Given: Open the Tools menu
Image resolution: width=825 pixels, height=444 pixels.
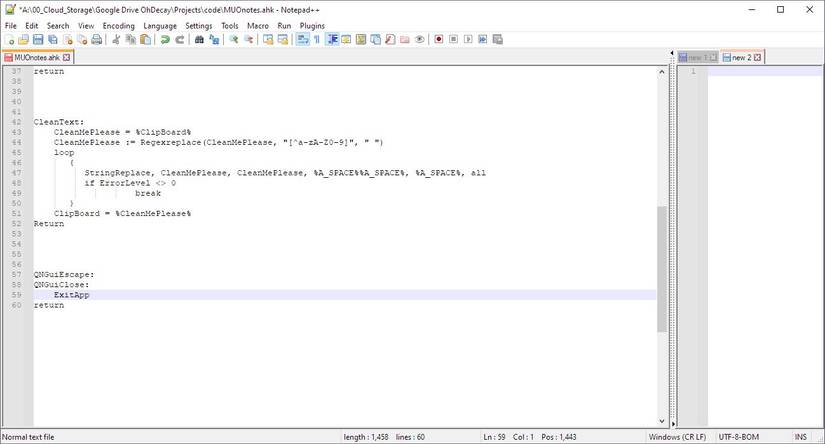Looking at the screenshot, I should pyautogui.click(x=229, y=26).
